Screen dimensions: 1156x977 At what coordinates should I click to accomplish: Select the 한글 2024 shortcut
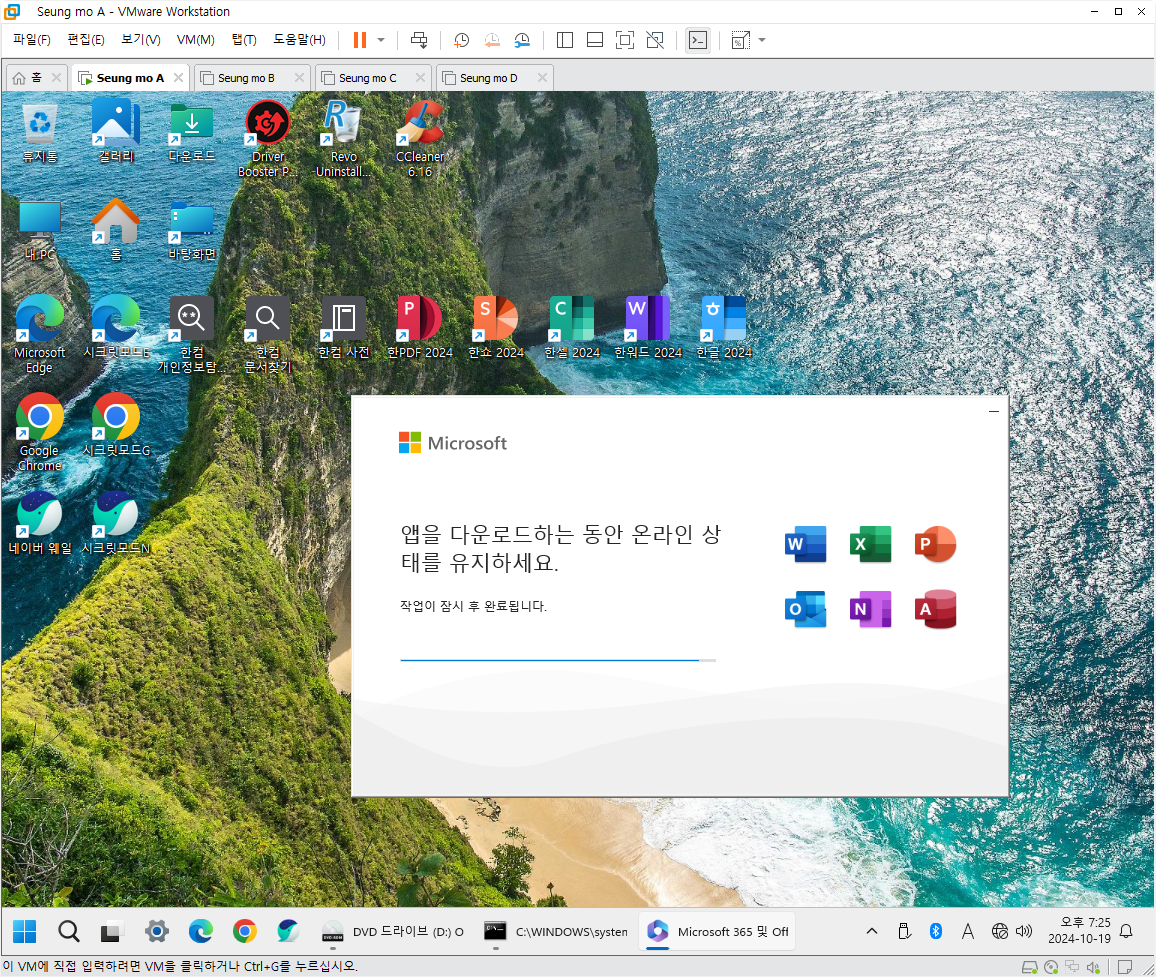click(724, 327)
